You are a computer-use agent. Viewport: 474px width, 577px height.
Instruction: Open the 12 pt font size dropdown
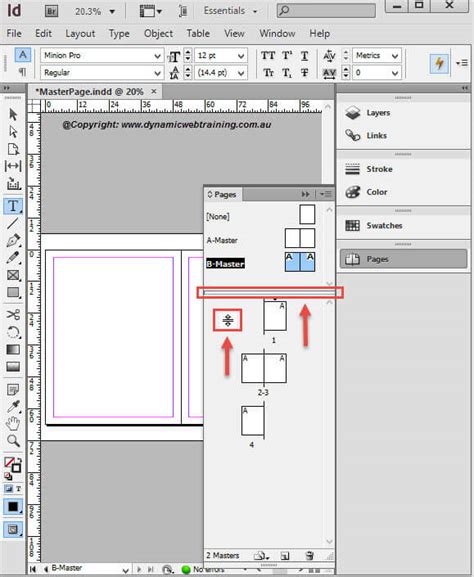(241, 56)
